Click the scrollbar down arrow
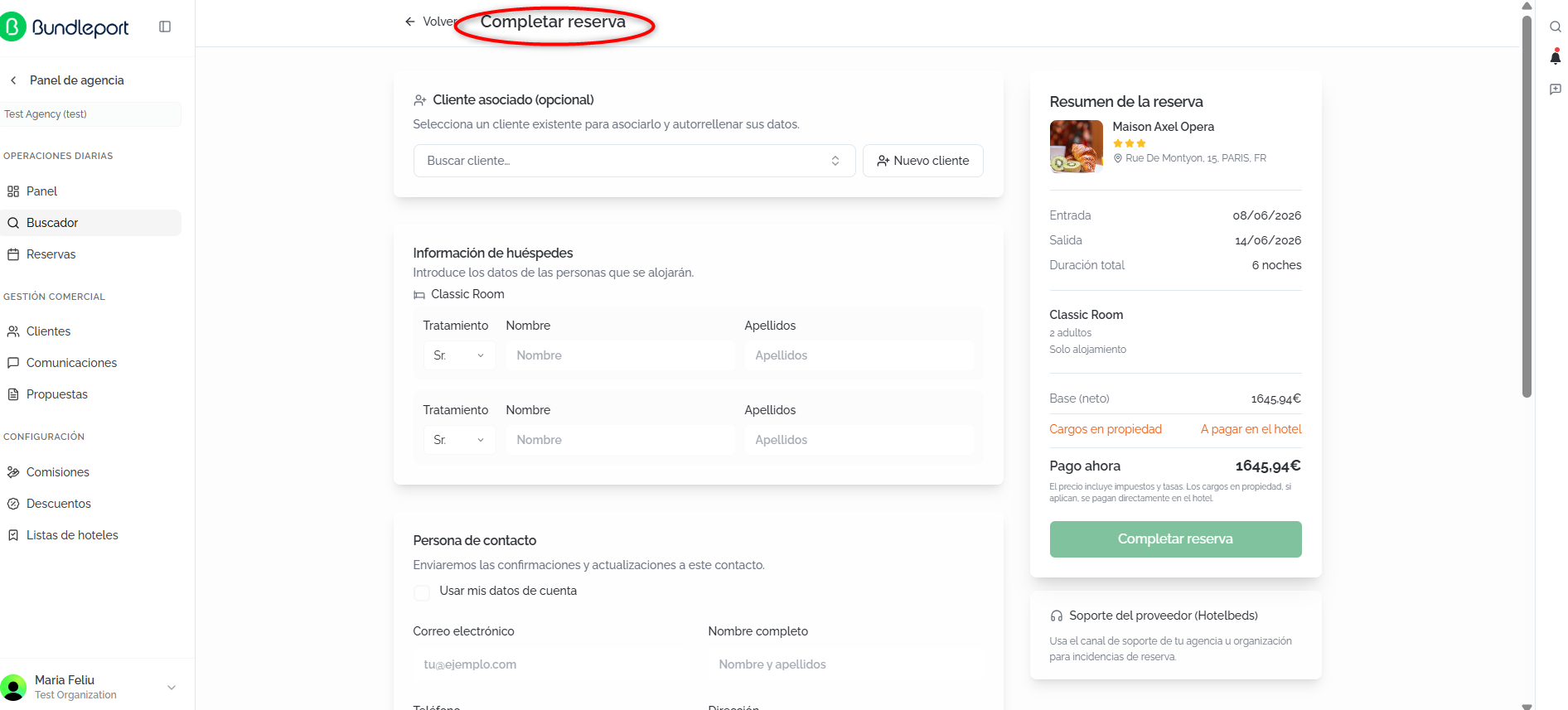This screenshot has width=1568, height=710. pos(1527,706)
